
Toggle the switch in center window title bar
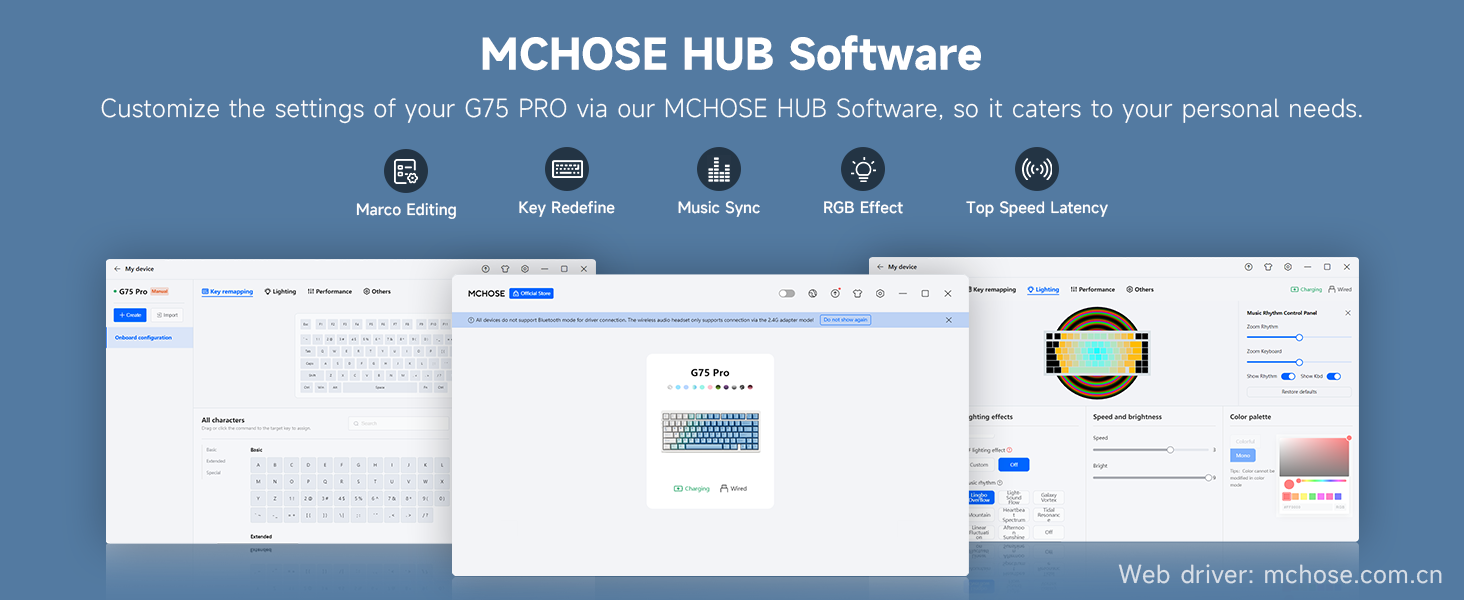(787, 293)
